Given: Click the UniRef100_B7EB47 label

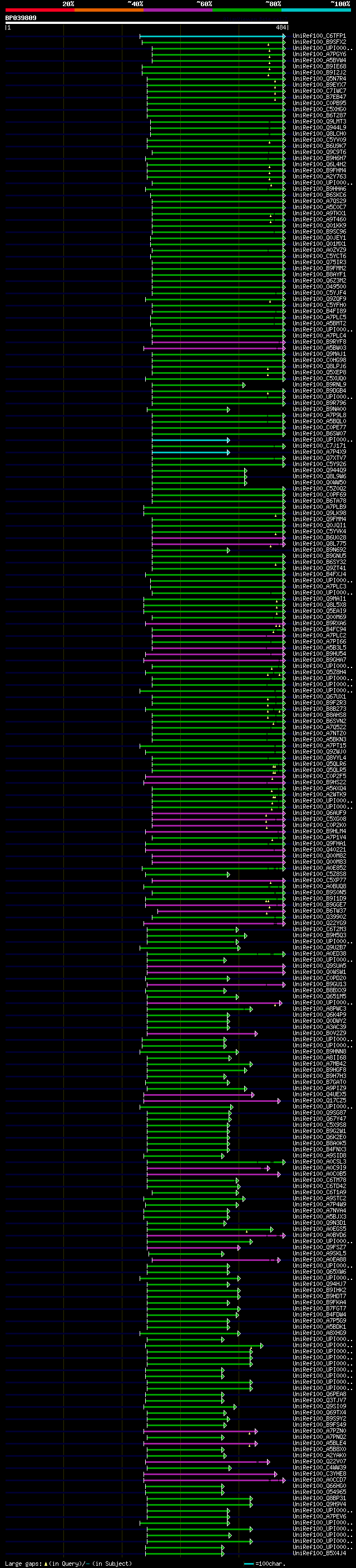Looking at the screenshot, I should 319,97.
